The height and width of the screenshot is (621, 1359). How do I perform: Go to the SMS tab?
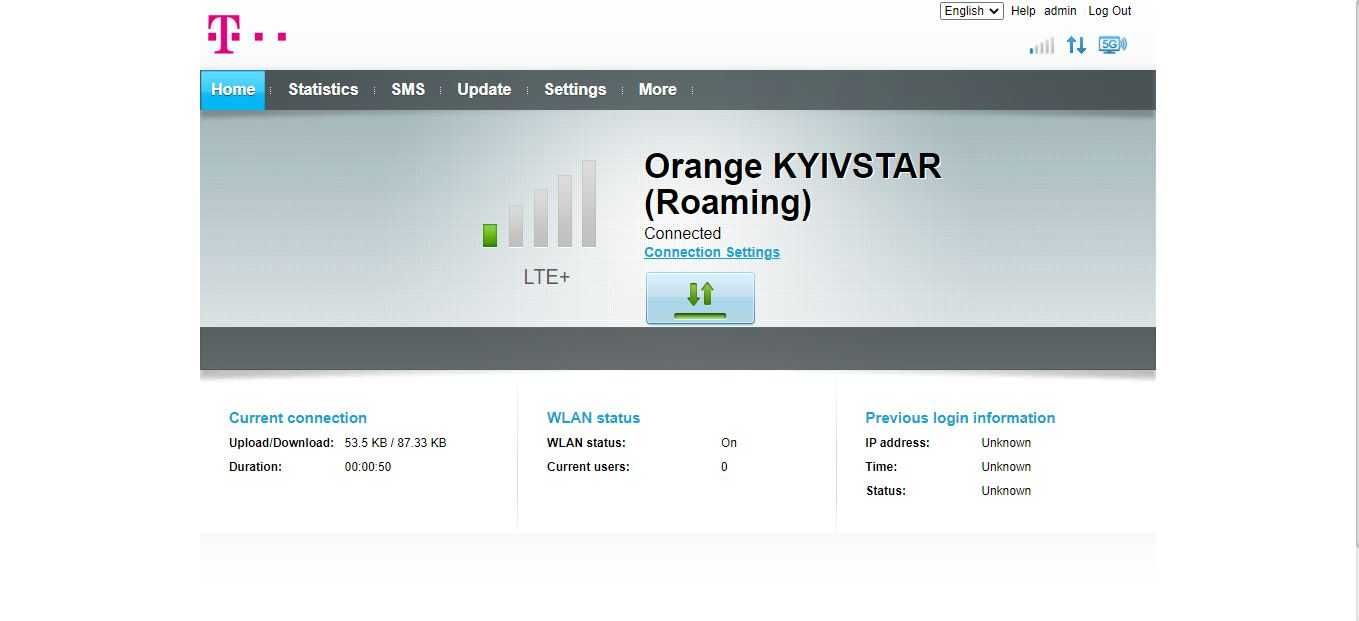[408, 89]
